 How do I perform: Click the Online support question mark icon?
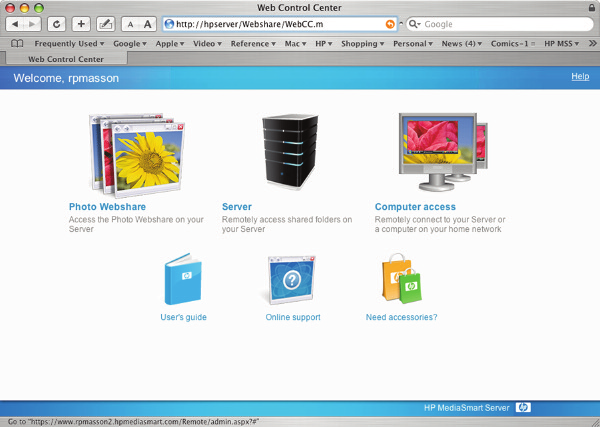[292, 280]
